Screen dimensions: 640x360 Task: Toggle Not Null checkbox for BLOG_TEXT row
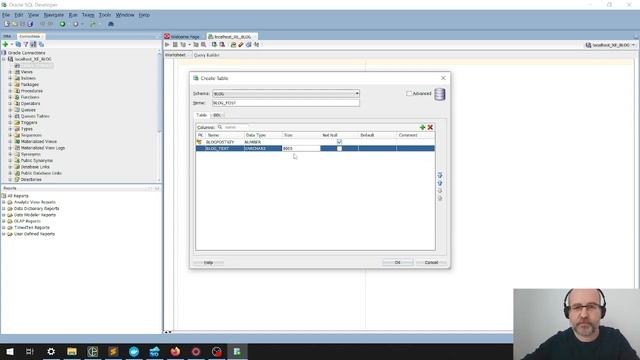pyautogui.click(x=339, y=148)
